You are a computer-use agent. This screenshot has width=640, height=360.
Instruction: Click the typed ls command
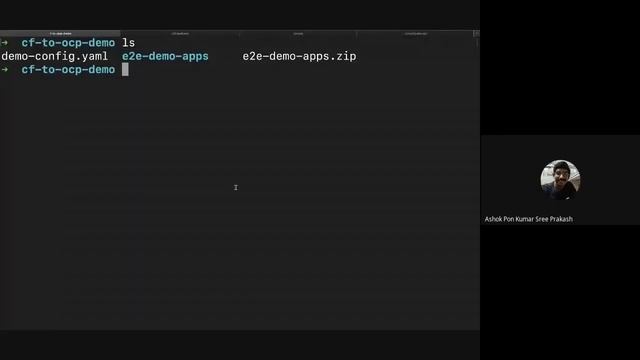pyautogui.click(x=129, y=43)
